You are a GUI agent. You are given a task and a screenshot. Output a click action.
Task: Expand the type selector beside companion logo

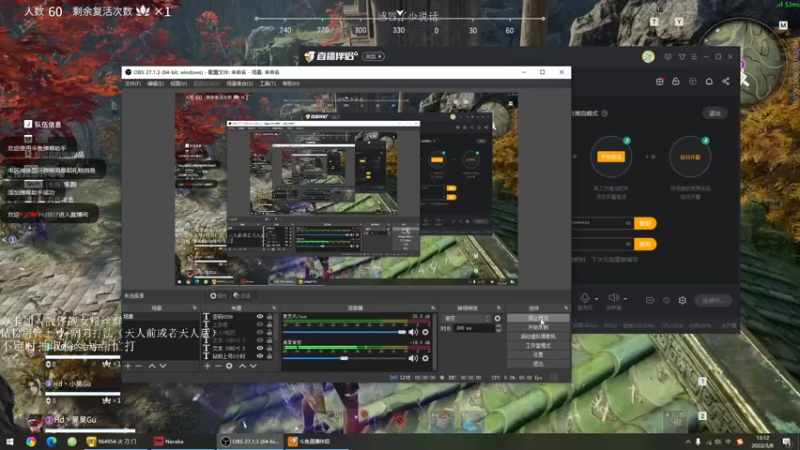point(374,57)
